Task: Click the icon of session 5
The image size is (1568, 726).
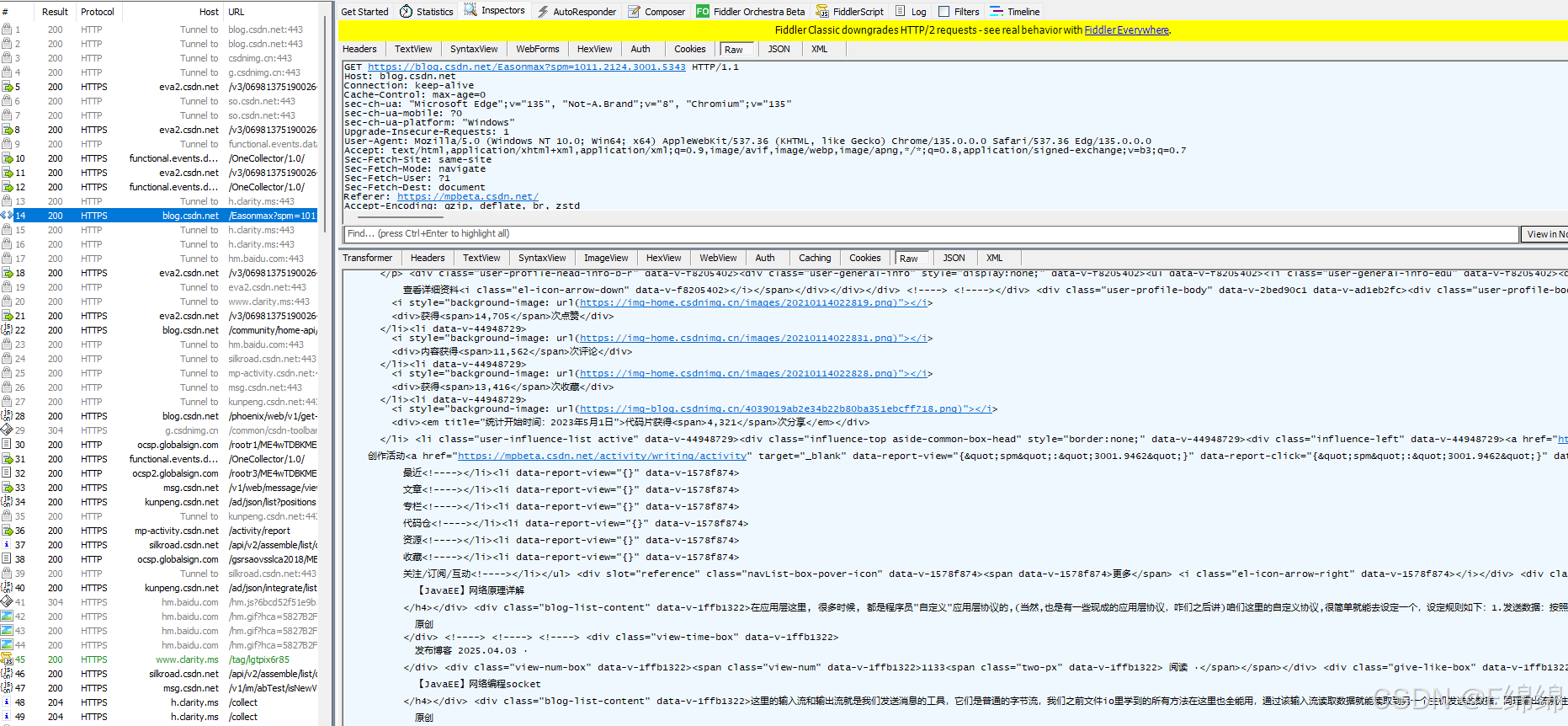Action: [x=7, y=87]
